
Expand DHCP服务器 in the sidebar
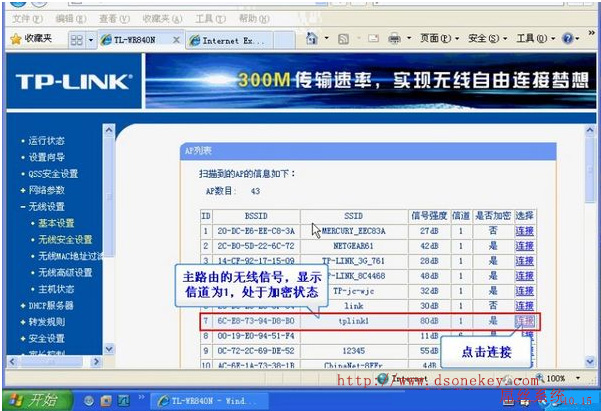[51, 306]
